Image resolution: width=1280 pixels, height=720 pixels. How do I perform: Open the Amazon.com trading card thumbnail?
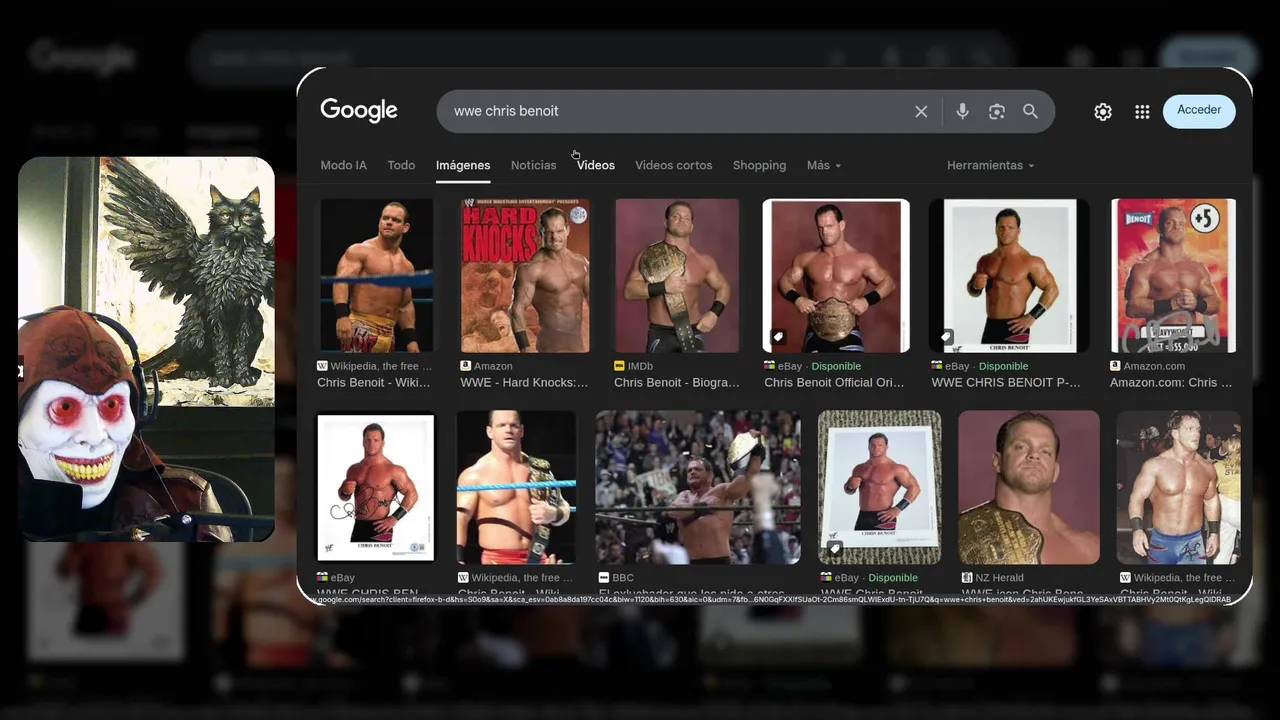(x=1173, y=275)
